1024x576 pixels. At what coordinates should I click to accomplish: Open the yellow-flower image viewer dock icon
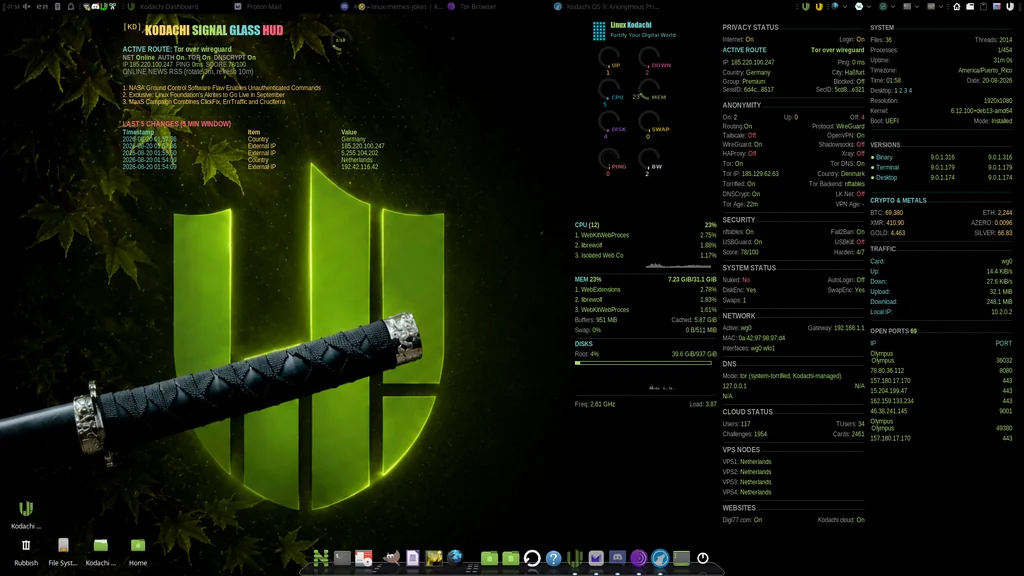point(434,558)
